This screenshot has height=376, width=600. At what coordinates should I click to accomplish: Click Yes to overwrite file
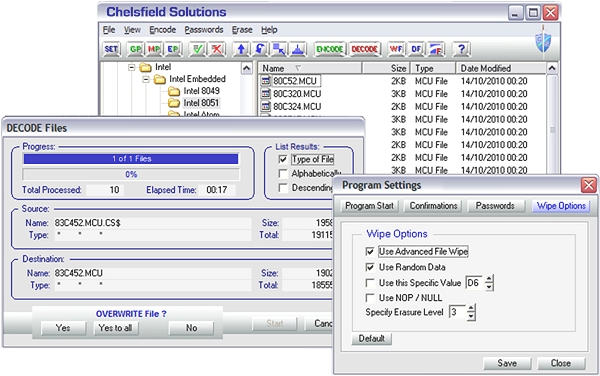pos(63,328)
